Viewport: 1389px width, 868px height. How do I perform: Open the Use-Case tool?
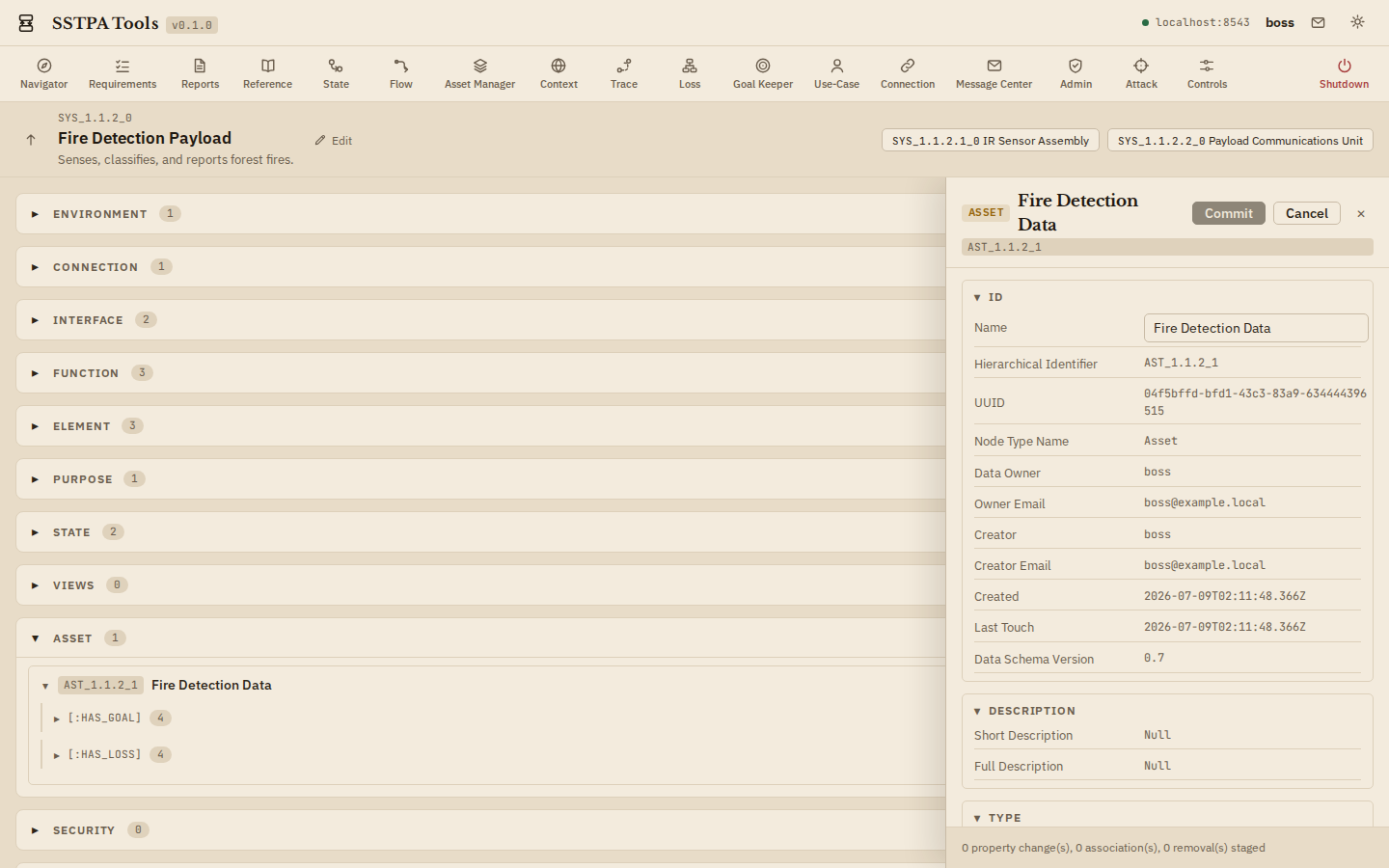coord(836,73)
